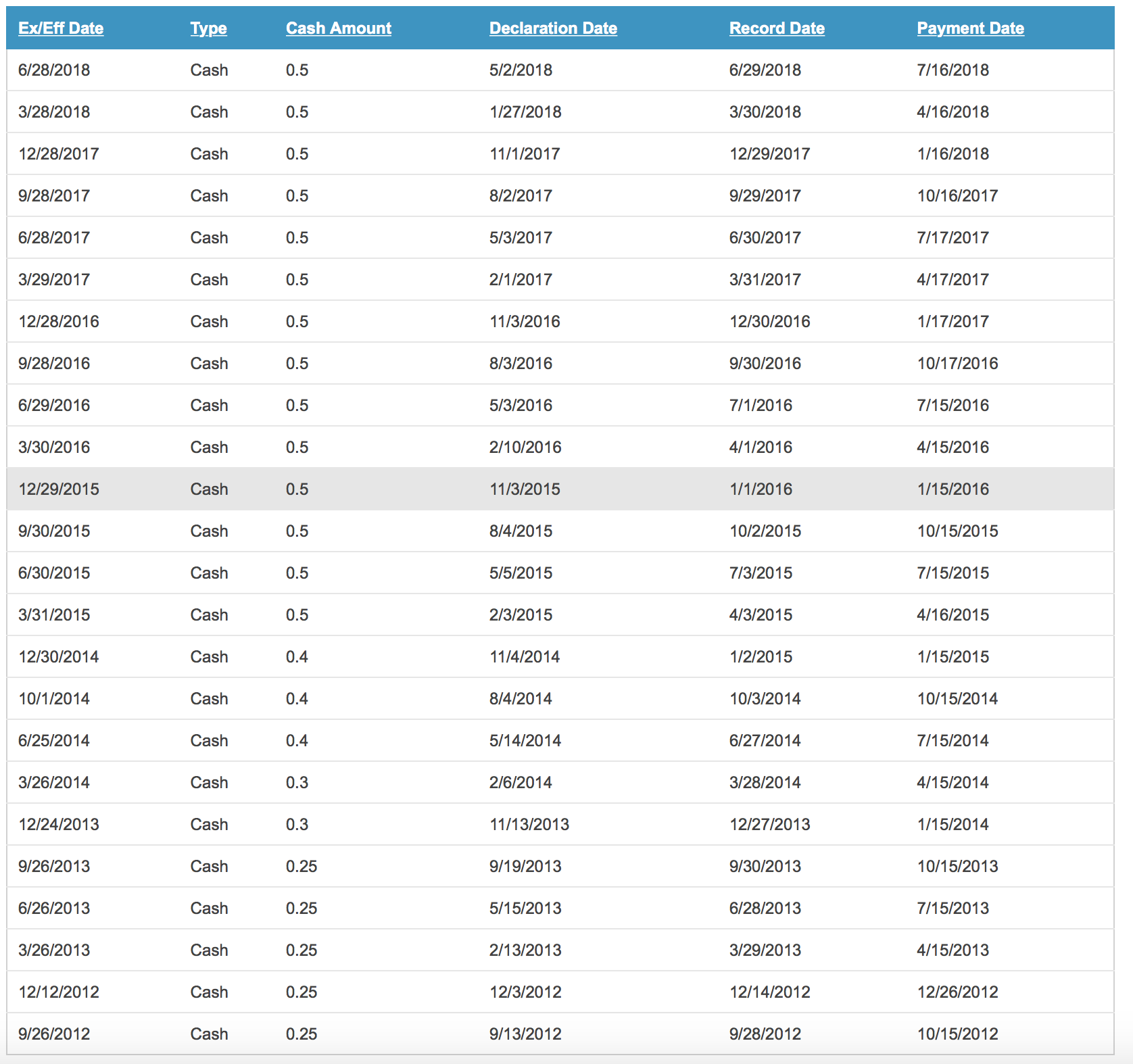Sort by Ex/Eff Date column header
The image size is (1133, 1064).
(x=61, y=28)
